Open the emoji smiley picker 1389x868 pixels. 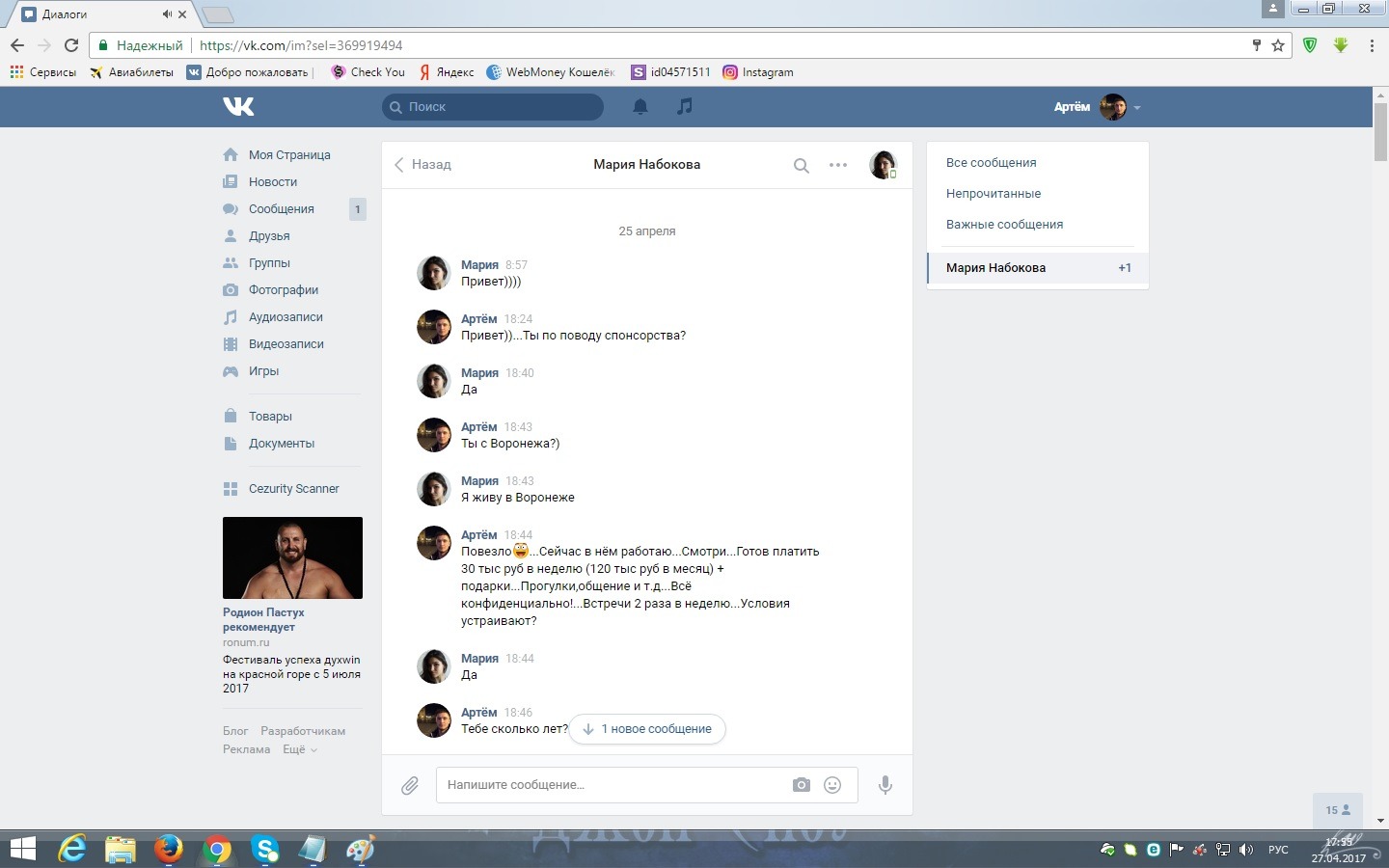tap(832, 785)
